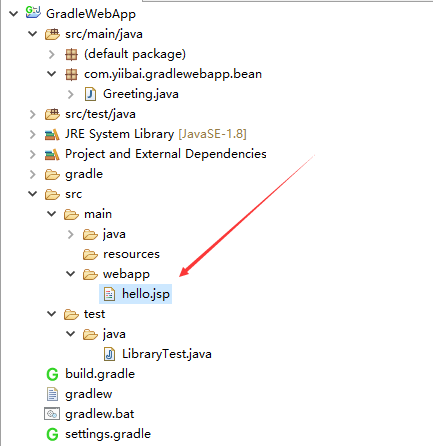Click the LibraryTest.java file icon

click(x=109, y=354)
